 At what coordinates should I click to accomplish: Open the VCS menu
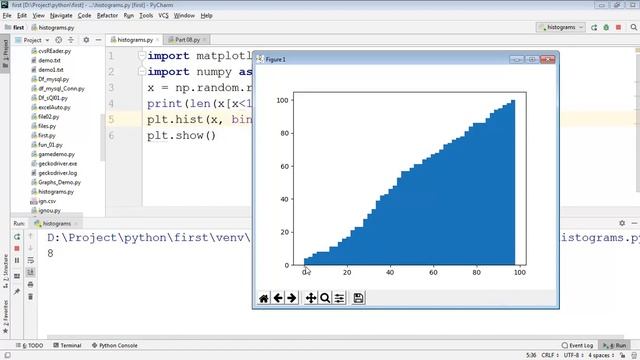(163, 16)
